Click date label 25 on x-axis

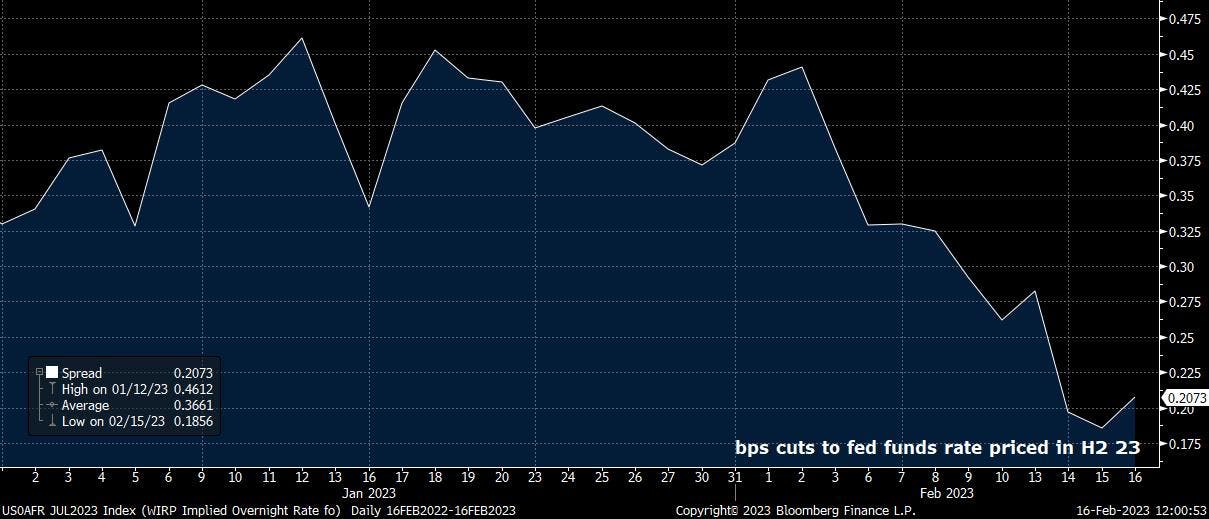point(602,477)
